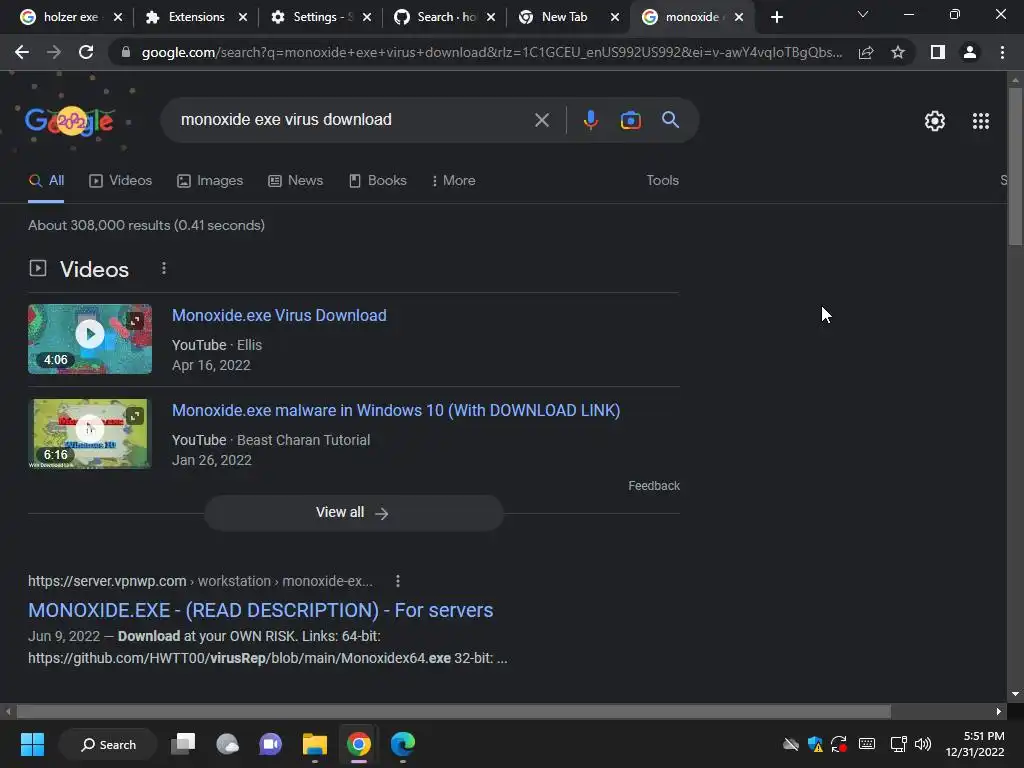Image resolution: width=1024 pixels, height=768 pixels.
Task: Open Chrome profile menu
Action: pyautogui.click(x=970, y=52)
